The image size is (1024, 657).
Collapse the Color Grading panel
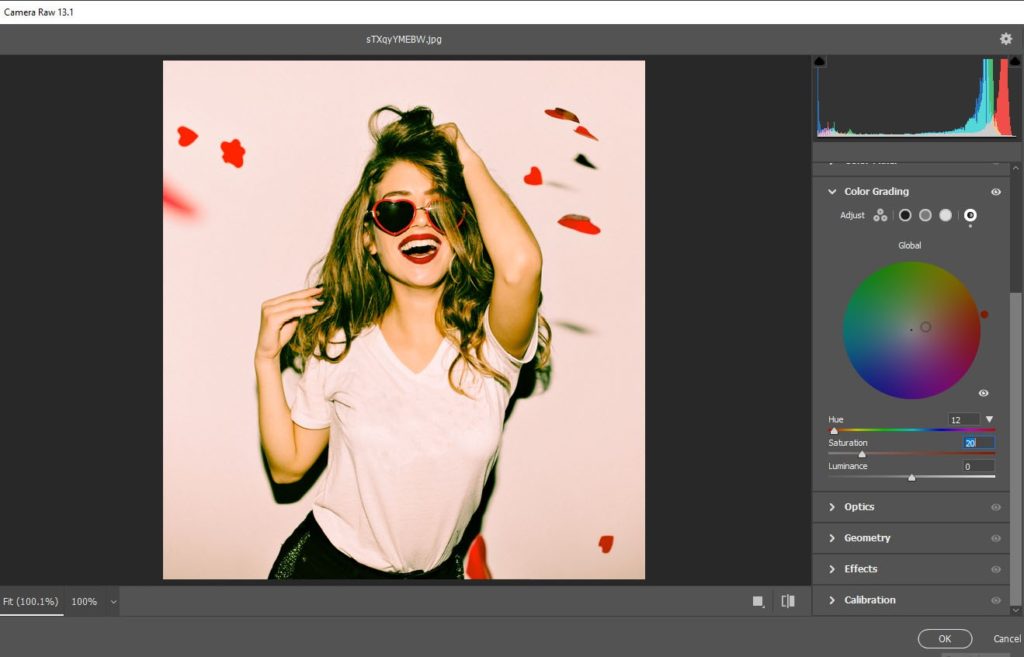pyautogui.click(x=832, y=191)
